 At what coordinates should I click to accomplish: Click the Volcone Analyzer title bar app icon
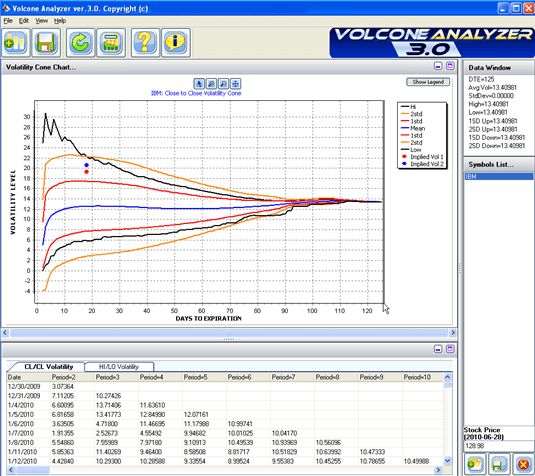(6, 8)
